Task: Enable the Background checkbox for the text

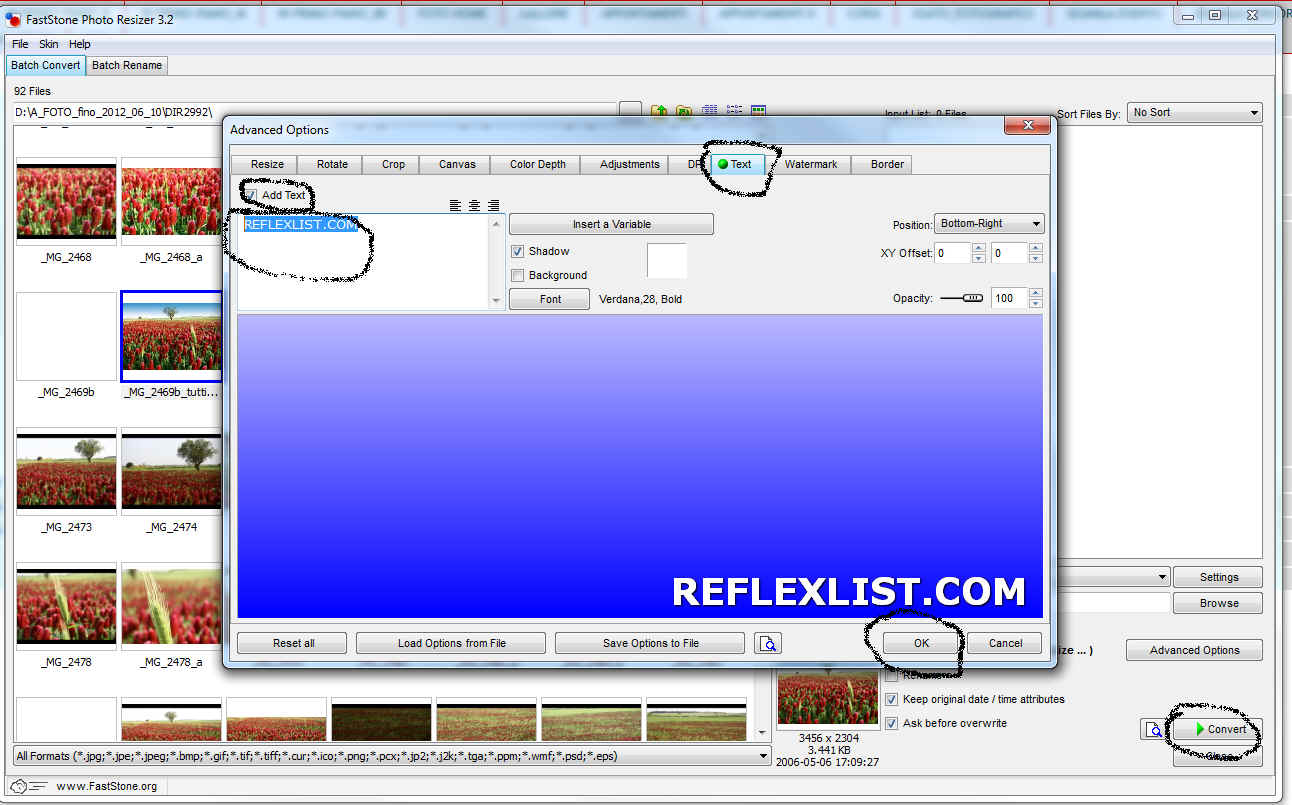Action: [x=518, y=275]
